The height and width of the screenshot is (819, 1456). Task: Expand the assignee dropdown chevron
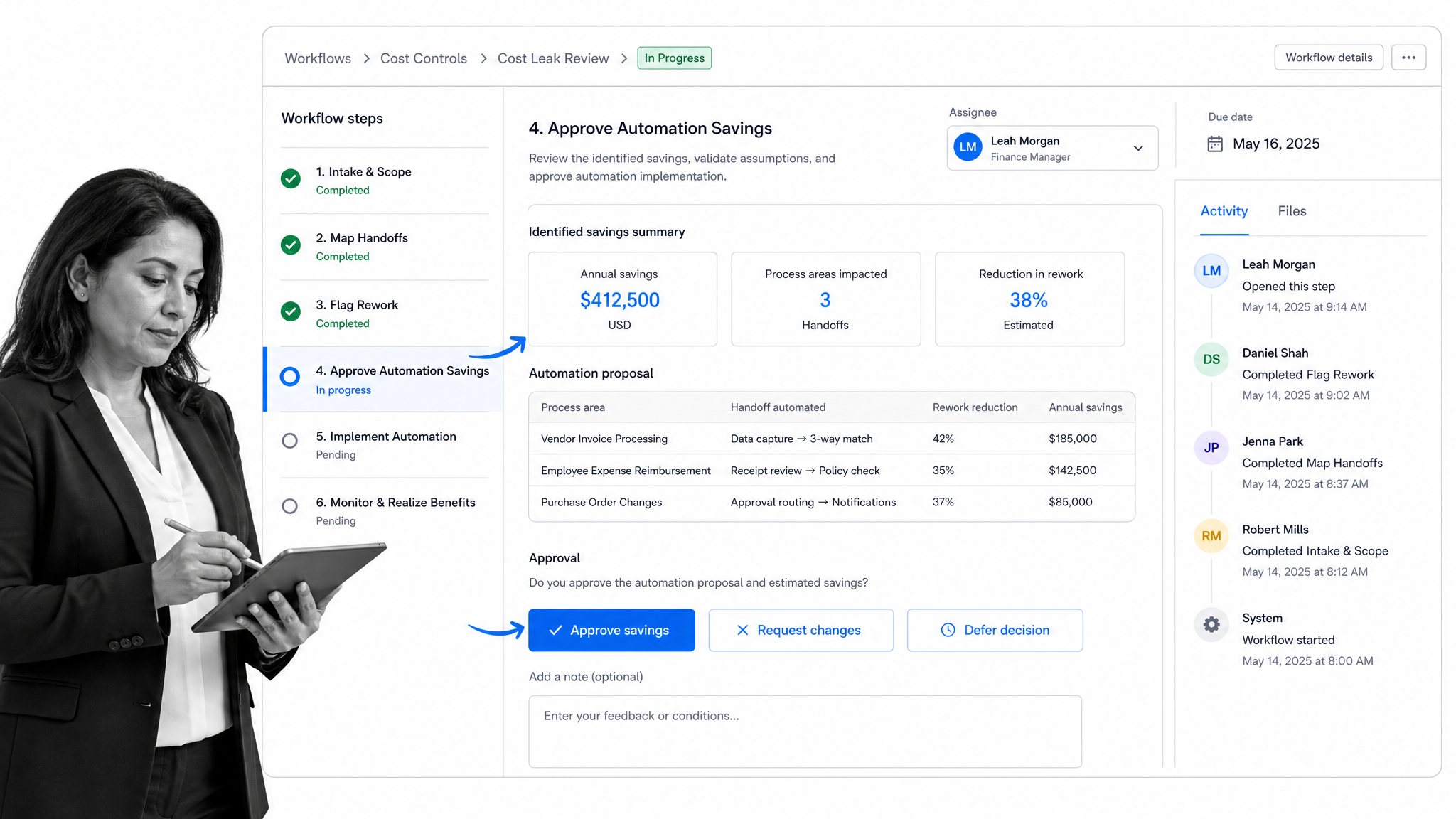click(x=1138, y=148)
